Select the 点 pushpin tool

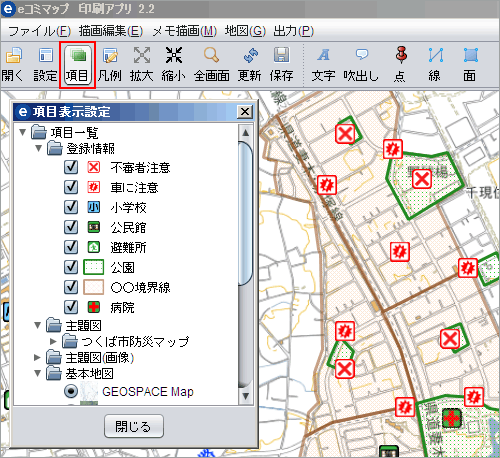point(401,55)
